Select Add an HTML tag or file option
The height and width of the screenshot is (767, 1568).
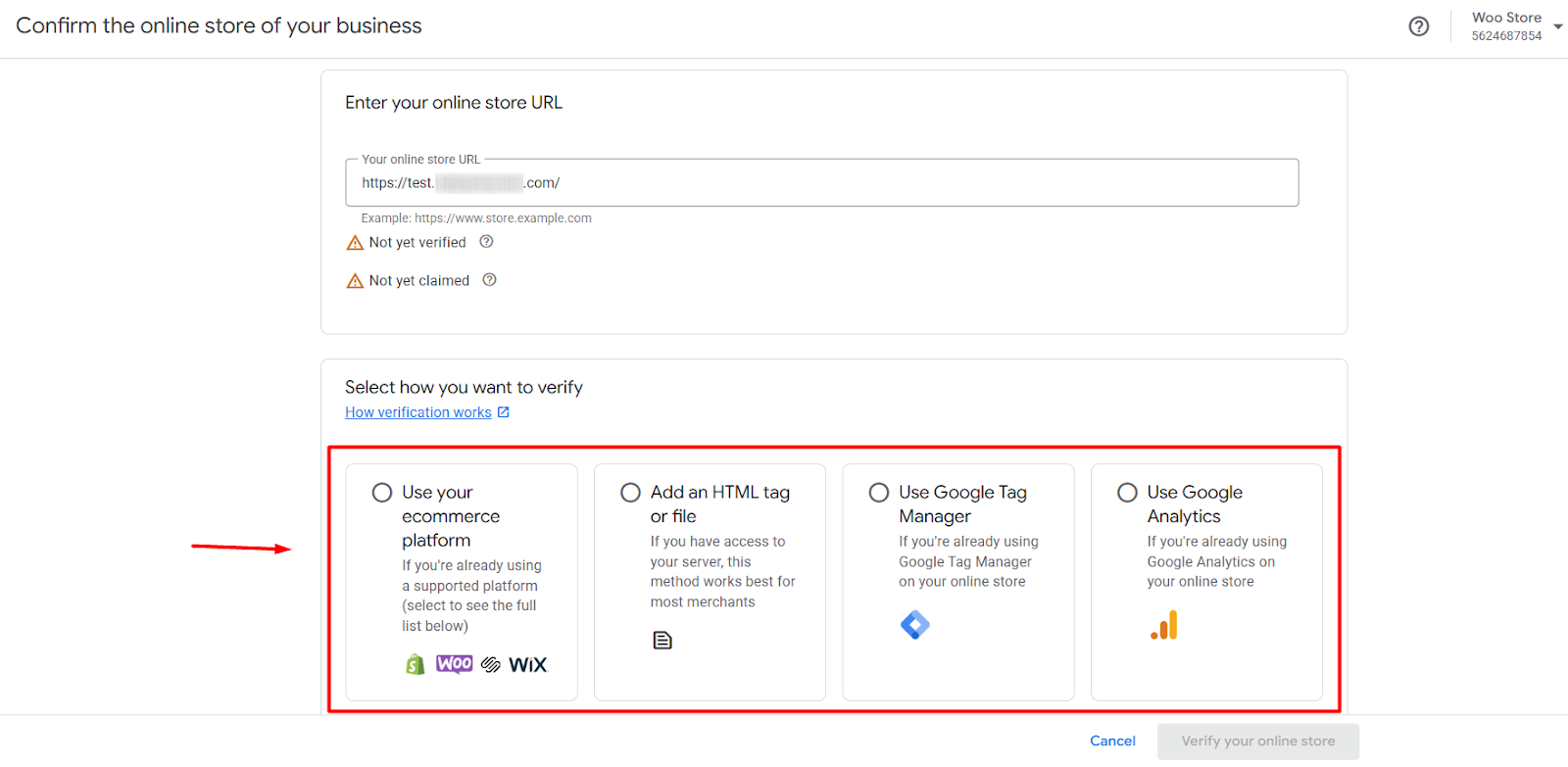pyautogui.click(x=631, y=493)
